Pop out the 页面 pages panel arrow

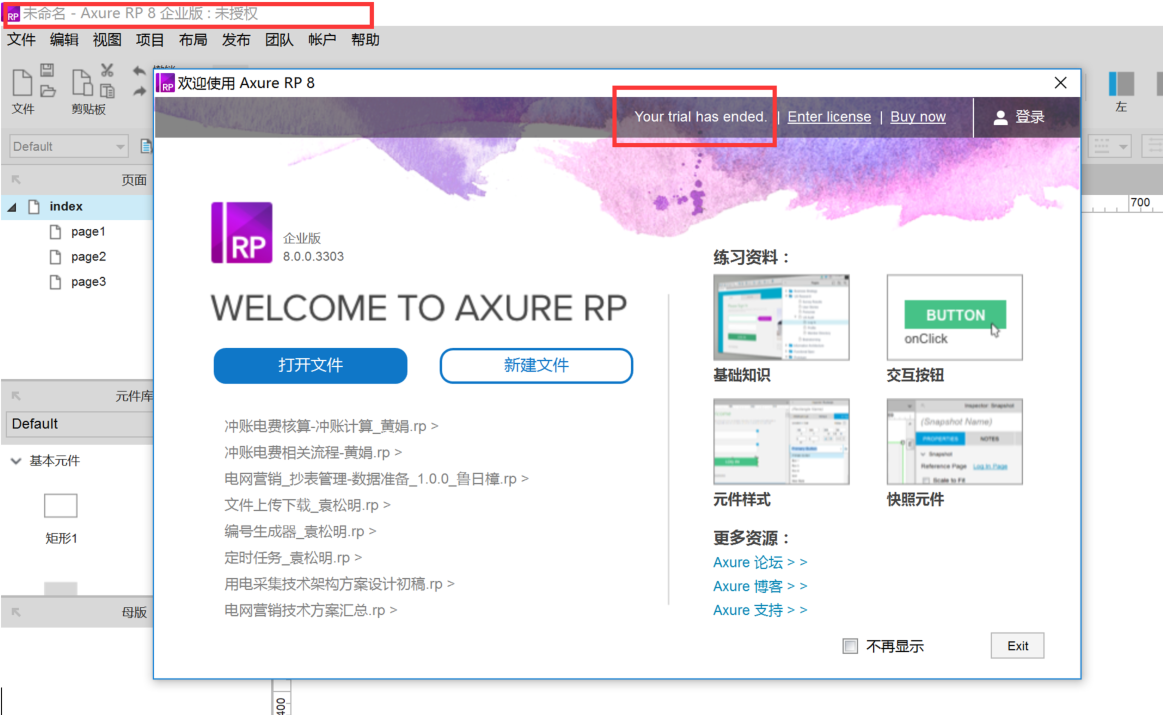tap(16, 179)
